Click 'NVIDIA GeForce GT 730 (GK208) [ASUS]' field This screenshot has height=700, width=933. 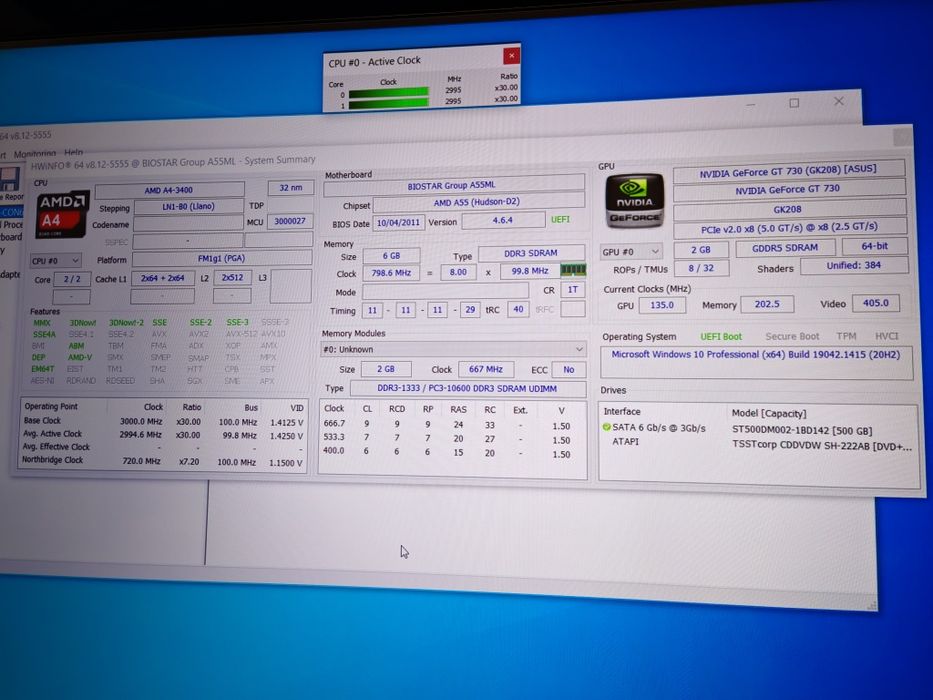click(788, 172)
